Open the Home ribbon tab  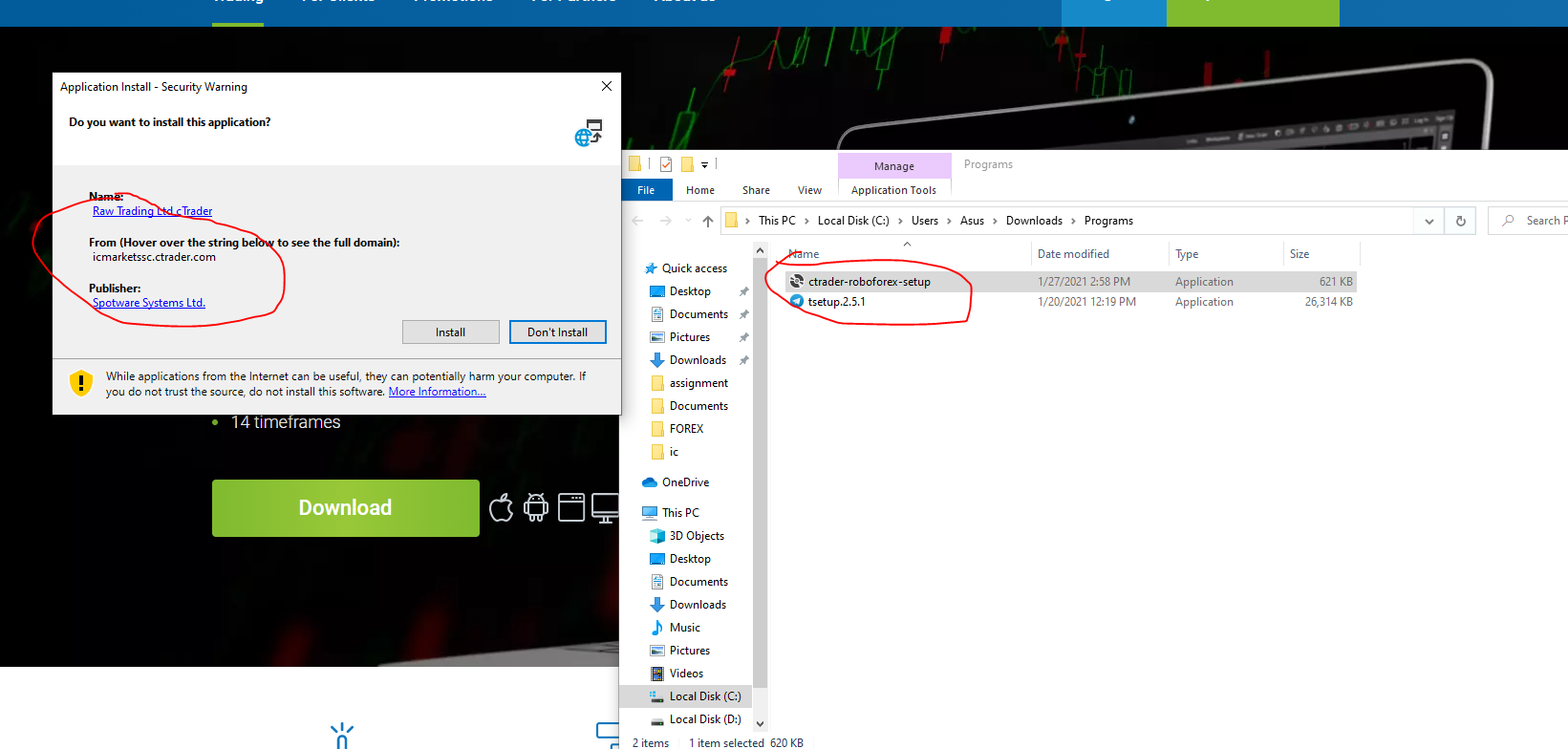point(699,190)
